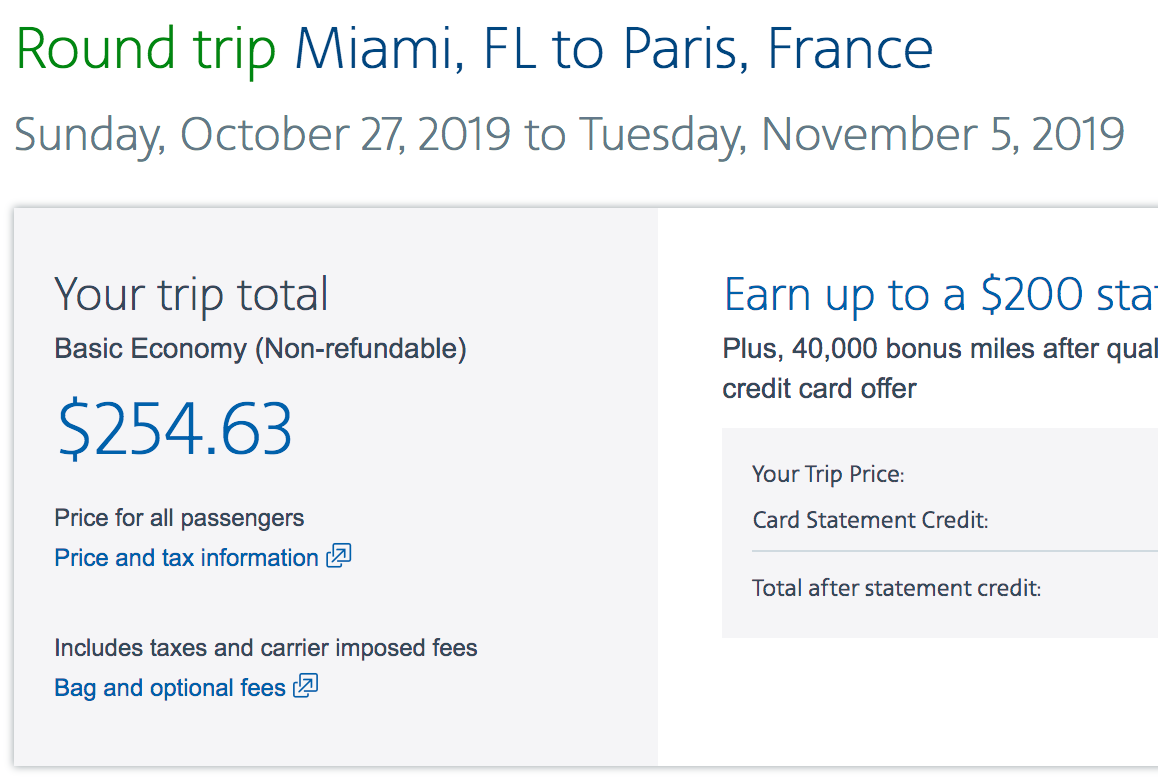This screenshot has height=780, width=1158.
Task: Select the $254.63 trip total price
Action: (x=175, y=428)
